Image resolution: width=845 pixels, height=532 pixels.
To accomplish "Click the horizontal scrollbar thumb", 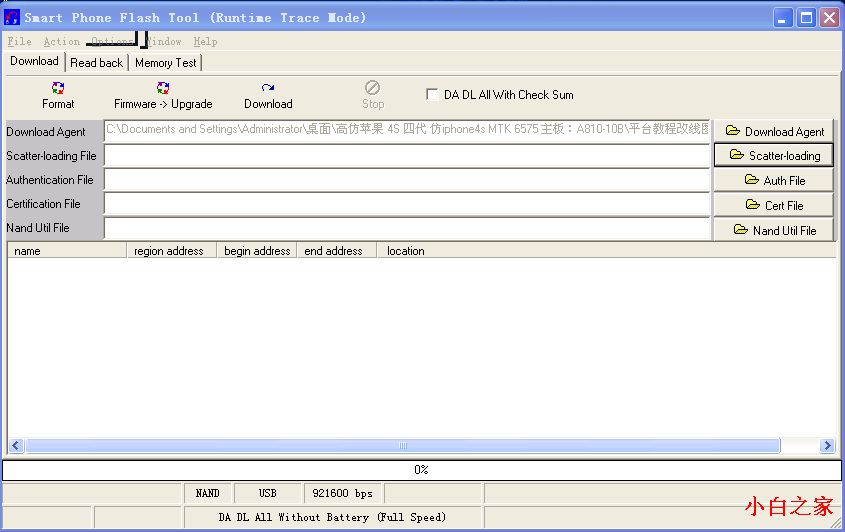I will point(403,445).
